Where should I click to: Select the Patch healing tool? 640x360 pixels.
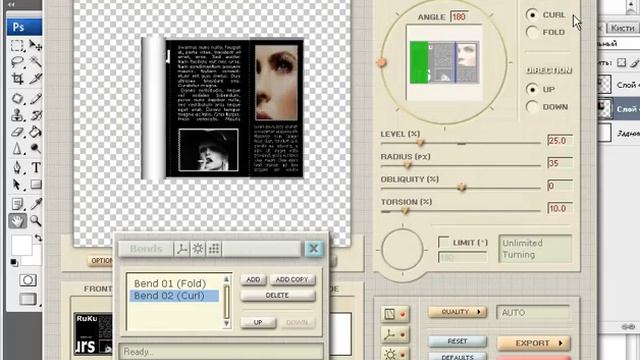click(x=17, y=98)
